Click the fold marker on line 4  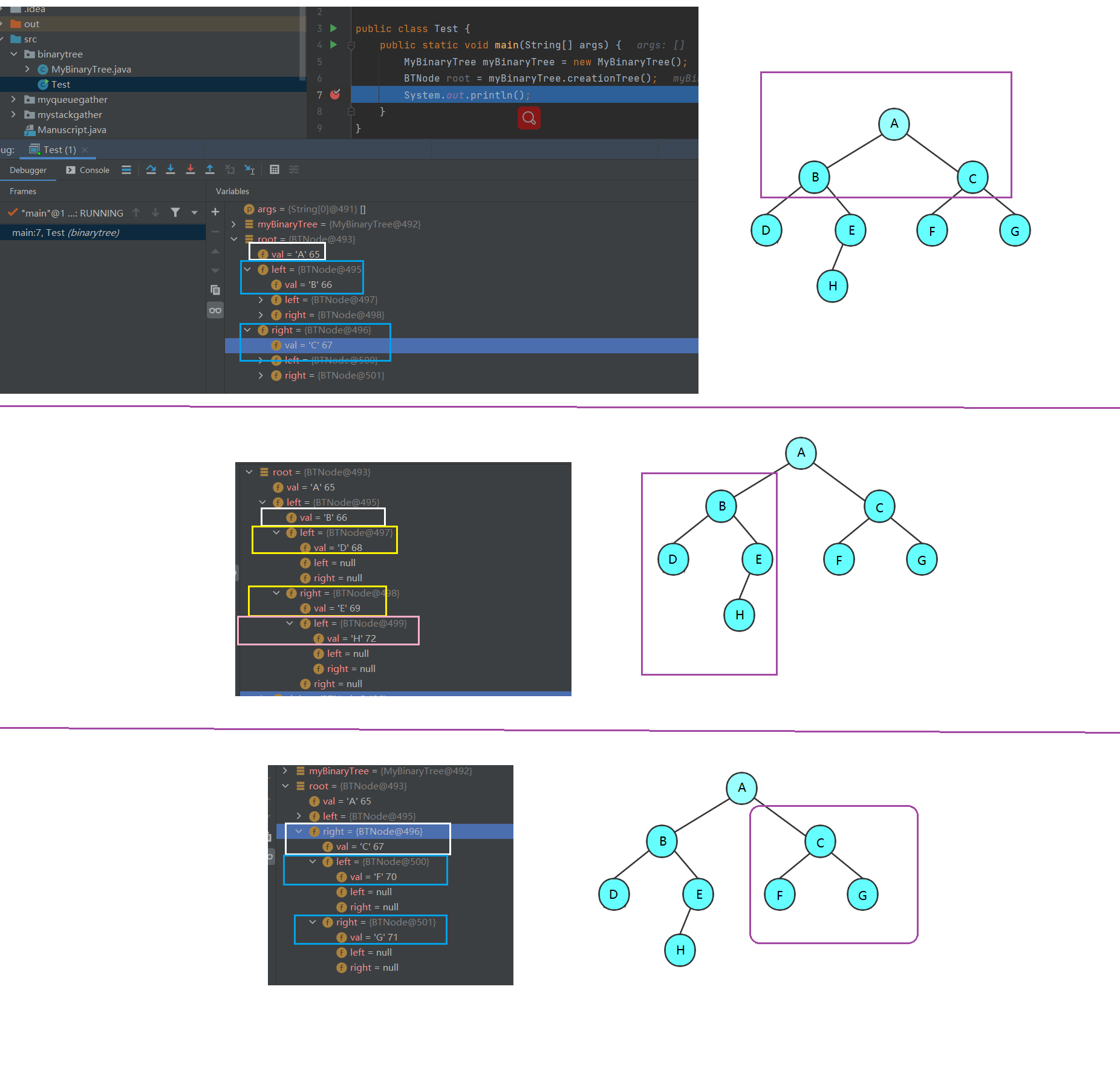click(351, 45)
